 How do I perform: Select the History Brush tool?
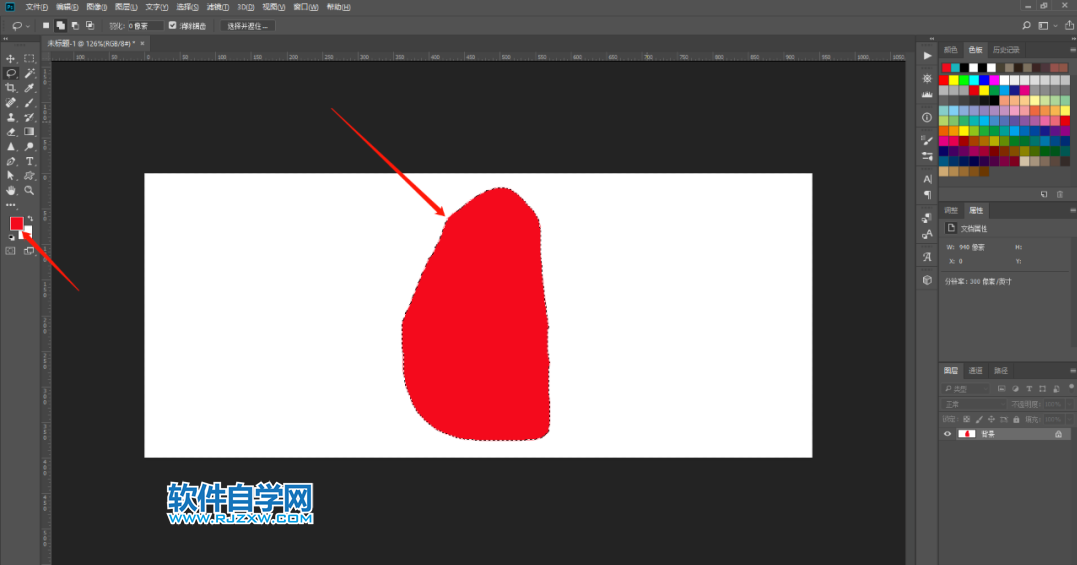pos(29,117)
